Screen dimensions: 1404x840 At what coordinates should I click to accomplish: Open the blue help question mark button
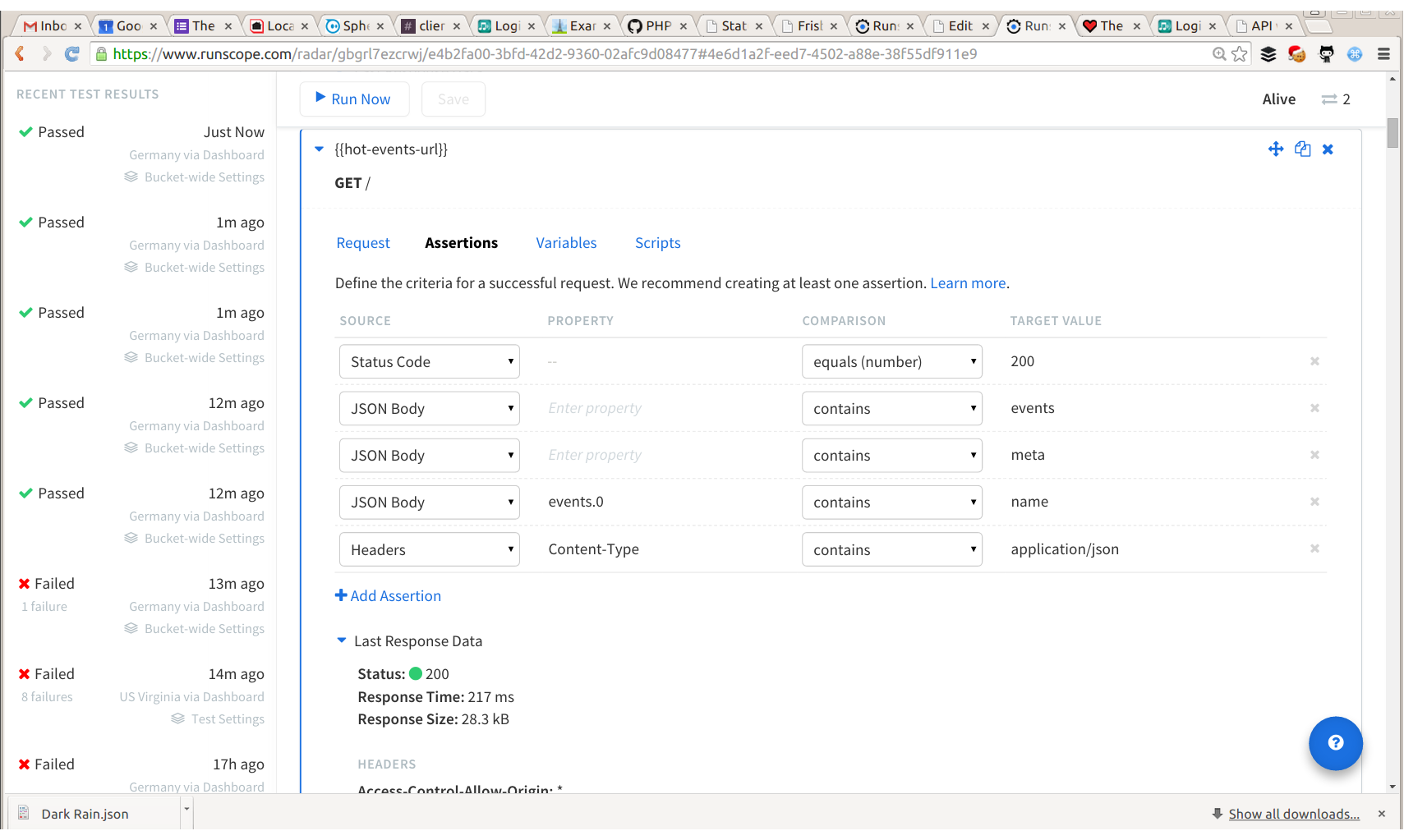(x=1336, y=743)
